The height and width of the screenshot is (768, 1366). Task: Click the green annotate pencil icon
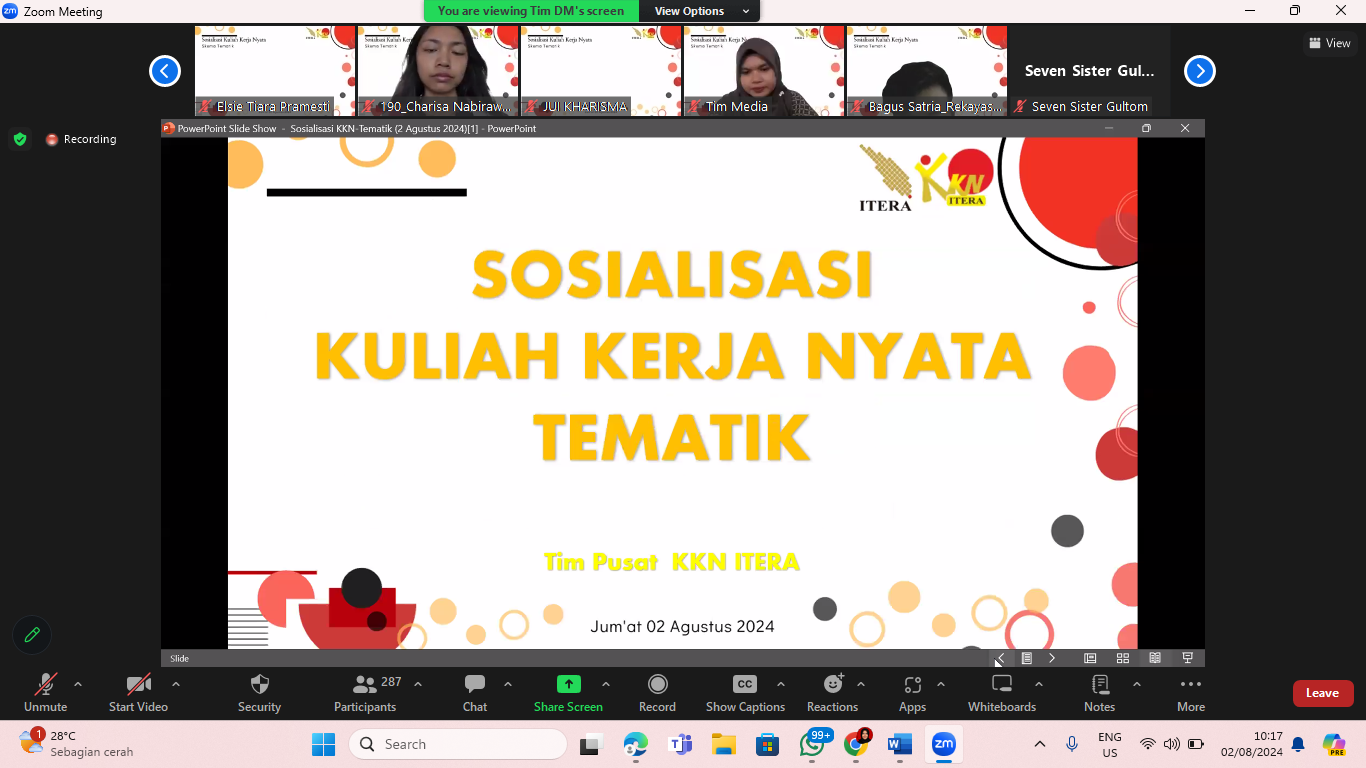[32, 635]
